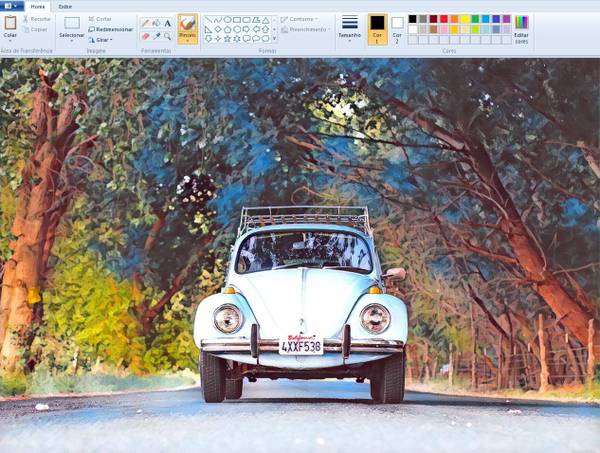
Task: Pick the five-point star shape
Action: (x=227, y=39)
